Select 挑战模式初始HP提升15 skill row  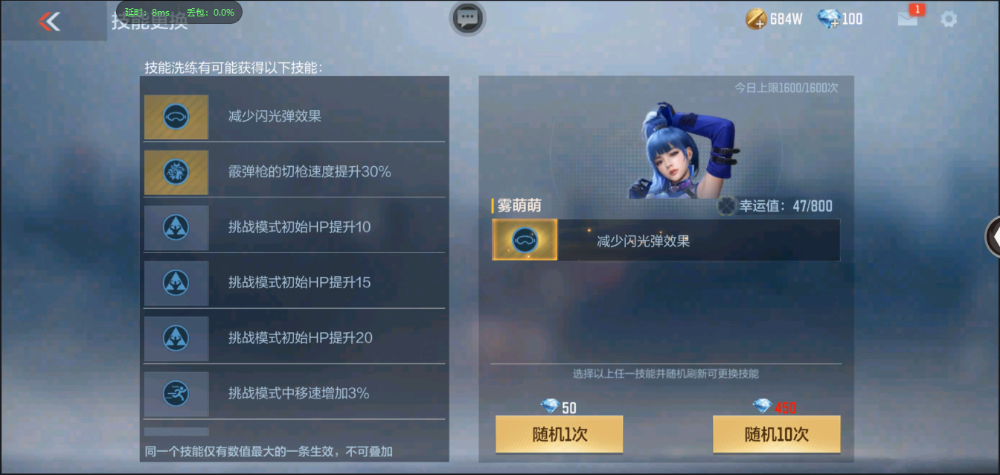click(294, 282)
